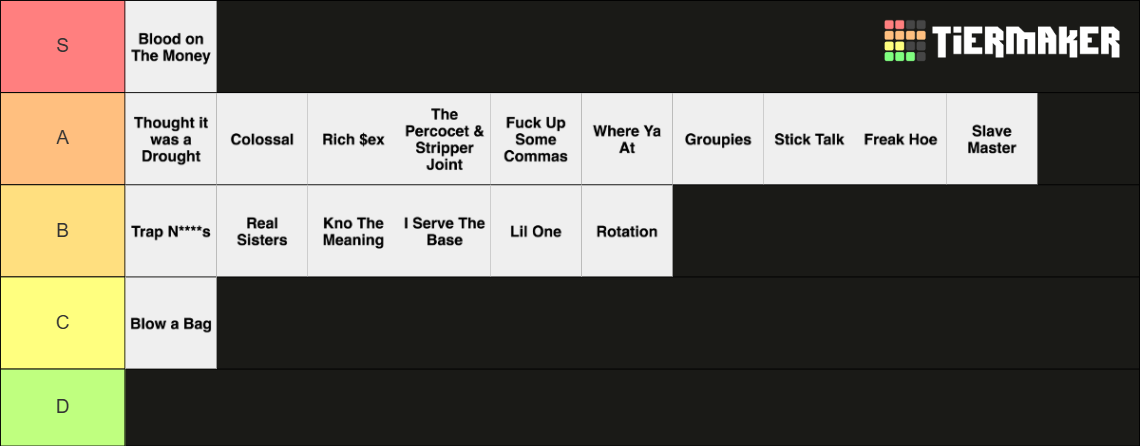Click the TierMaker wordmark text
The height and width of the screenshot is (446, 1140).
coord(1027,41)
